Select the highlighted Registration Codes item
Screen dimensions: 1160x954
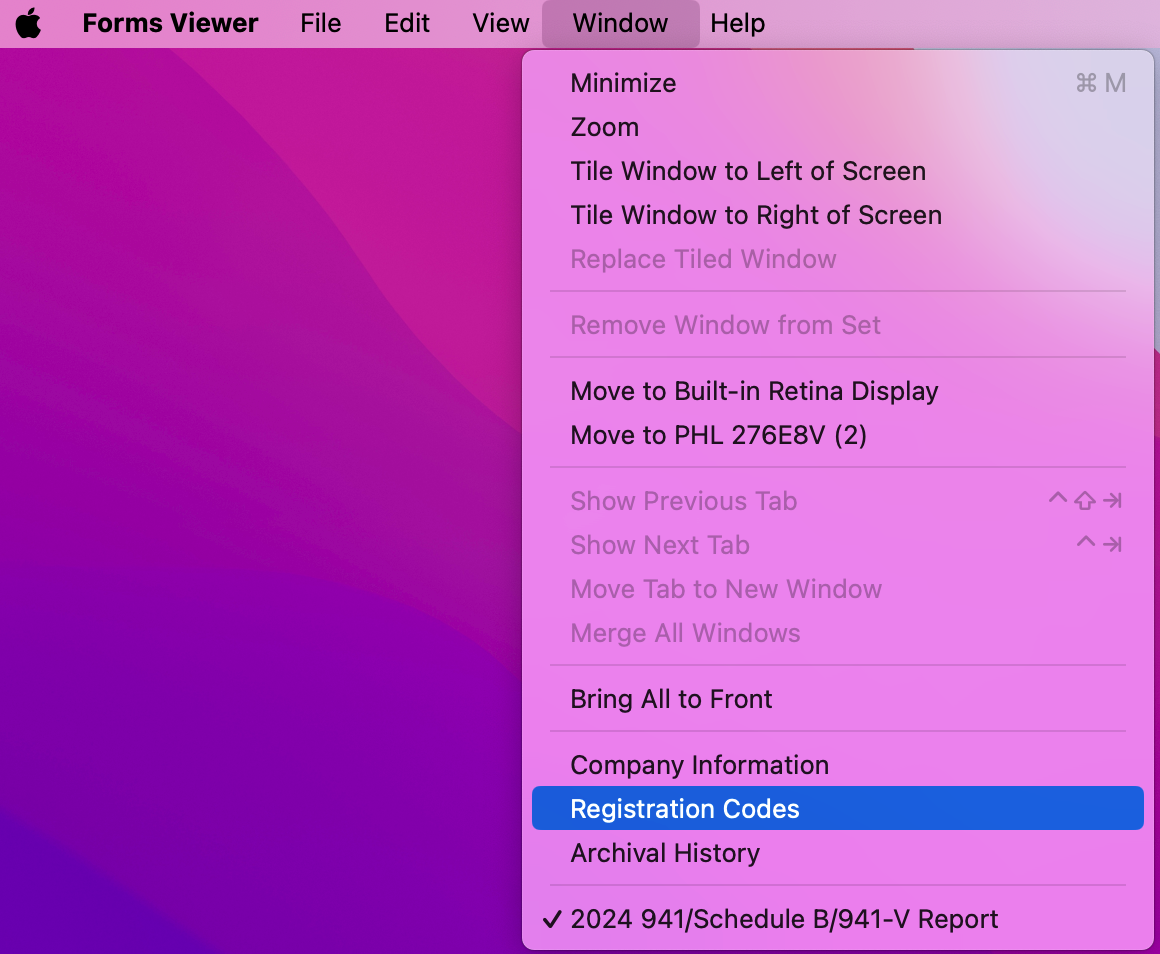[x=684, y=809]
